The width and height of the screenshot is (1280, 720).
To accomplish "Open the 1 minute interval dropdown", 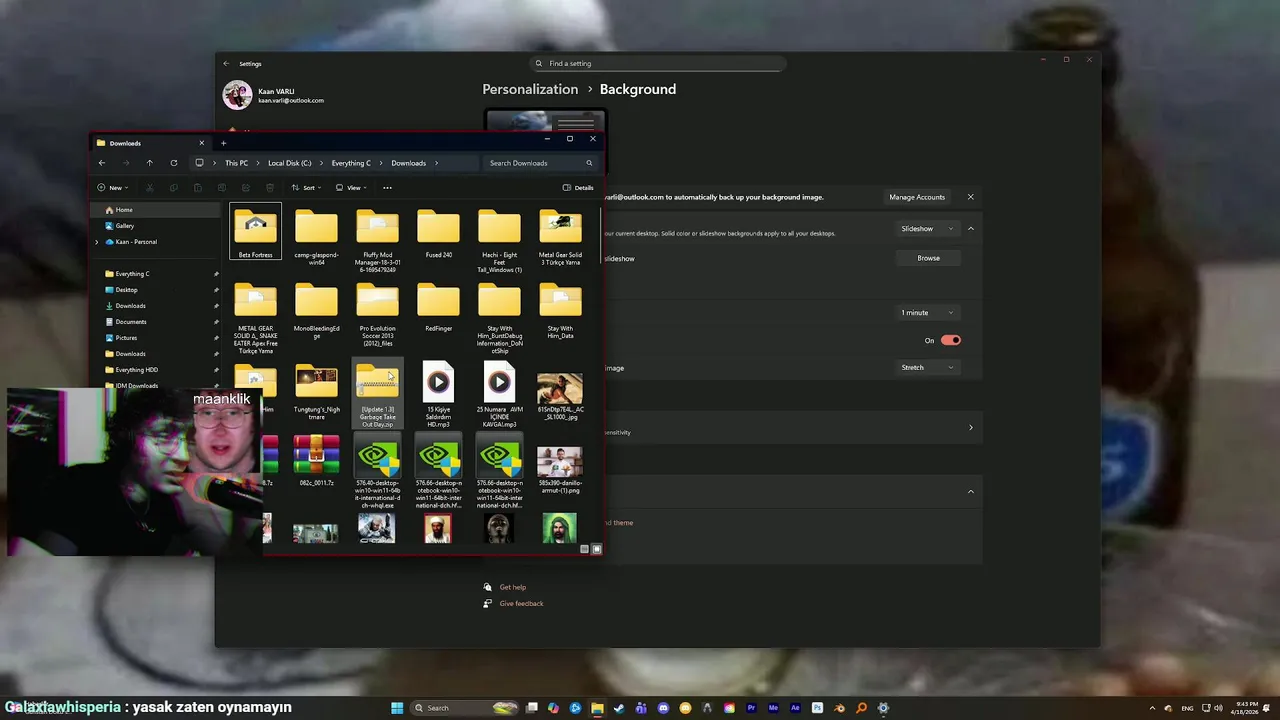I will [927, 313].
